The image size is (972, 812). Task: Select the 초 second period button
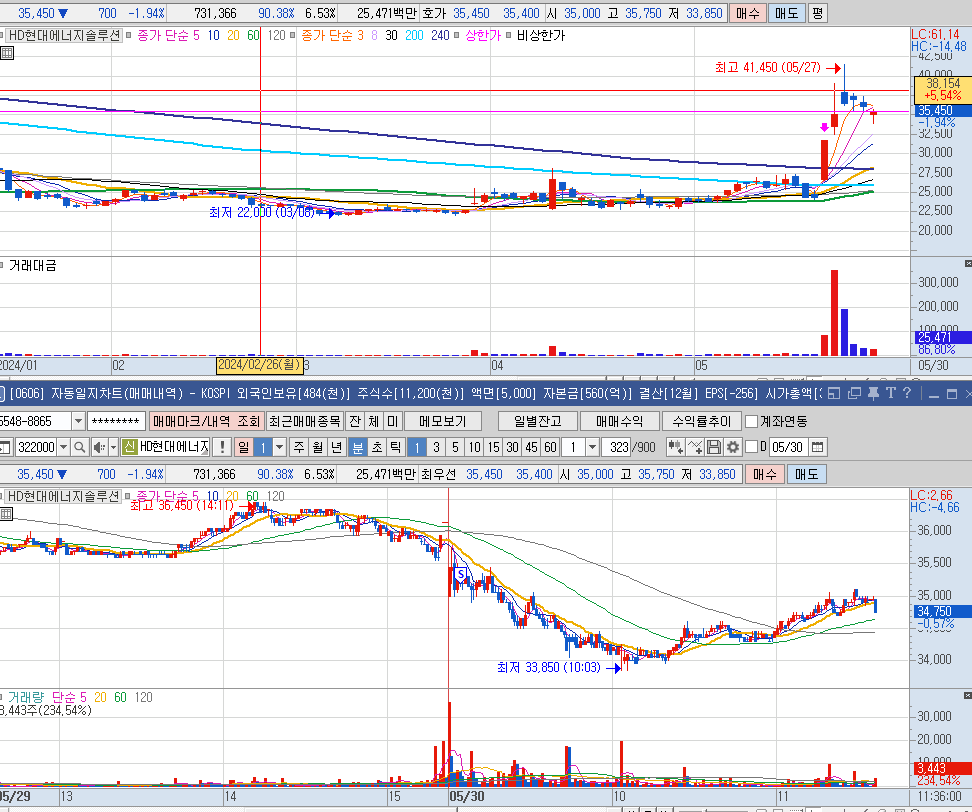pyautogui.click(x=377, y=447)
